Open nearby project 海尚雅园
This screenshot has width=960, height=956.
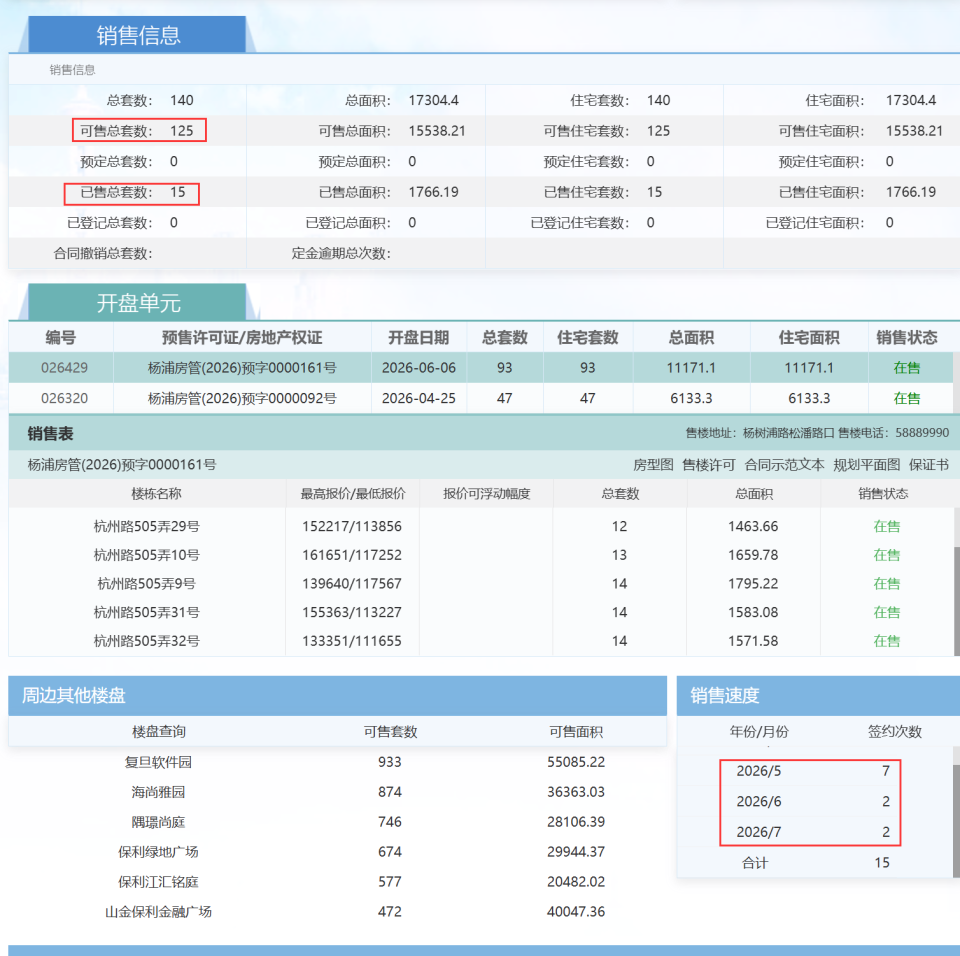158,792
